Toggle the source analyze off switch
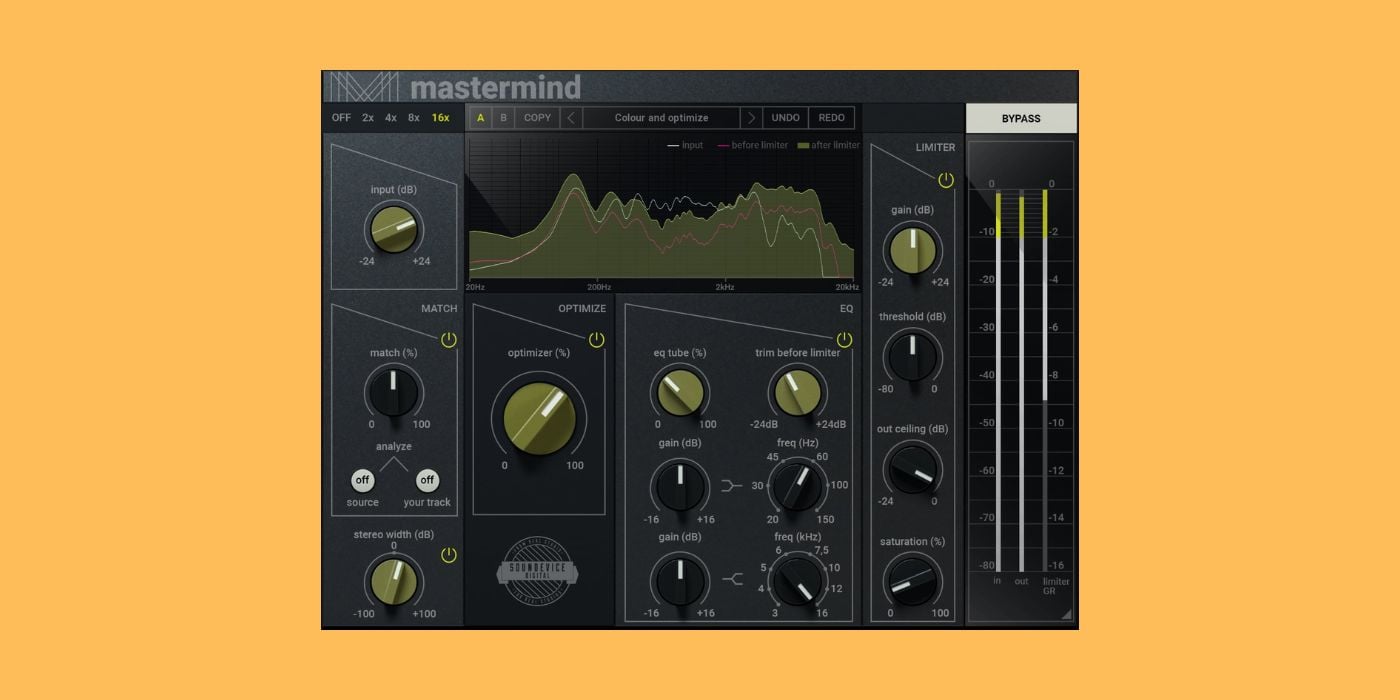This screenshot has height=700, width=1400. point(362,481)
